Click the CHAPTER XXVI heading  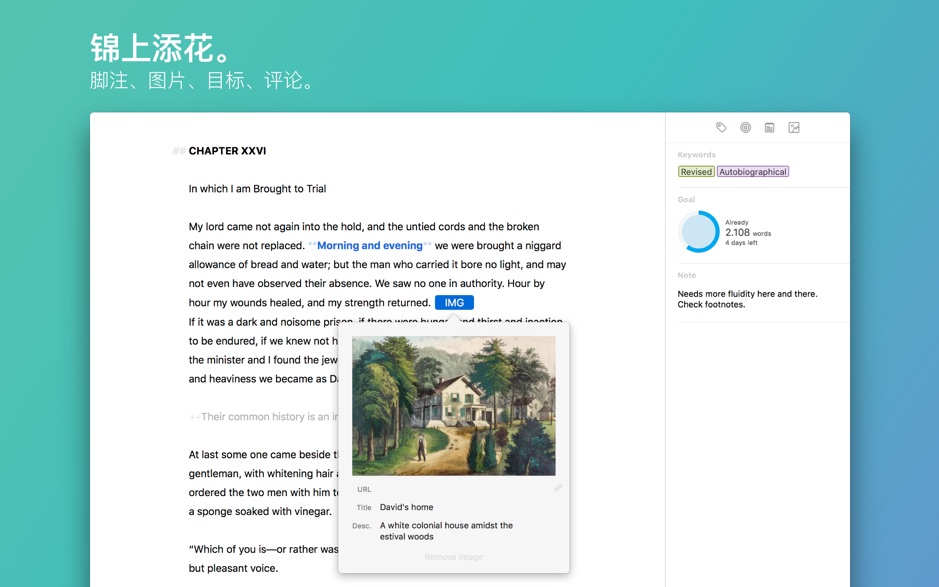pyautogui.click(x=227, y=151)
